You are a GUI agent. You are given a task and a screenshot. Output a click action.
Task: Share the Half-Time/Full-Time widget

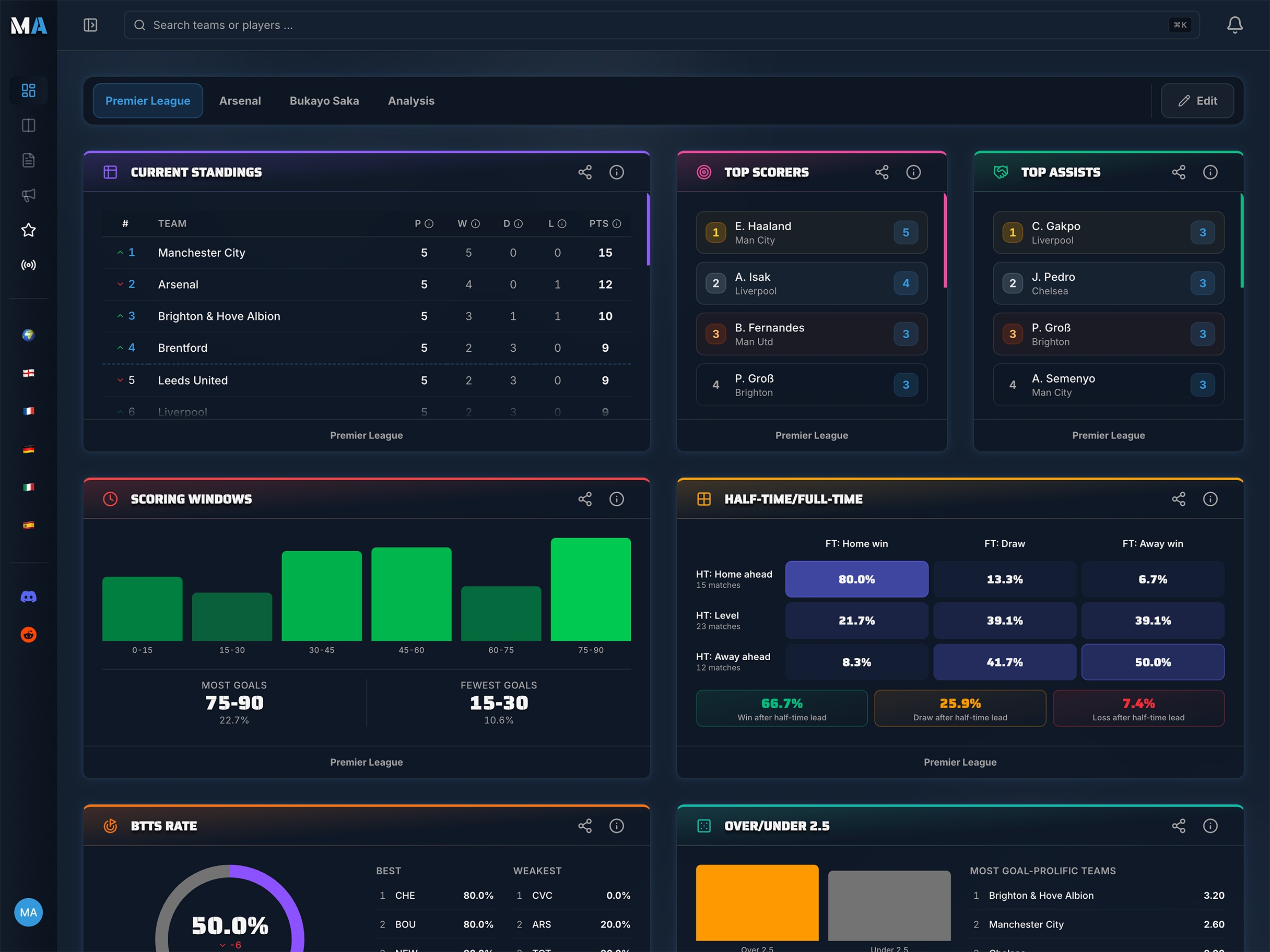pos(1178,499)
